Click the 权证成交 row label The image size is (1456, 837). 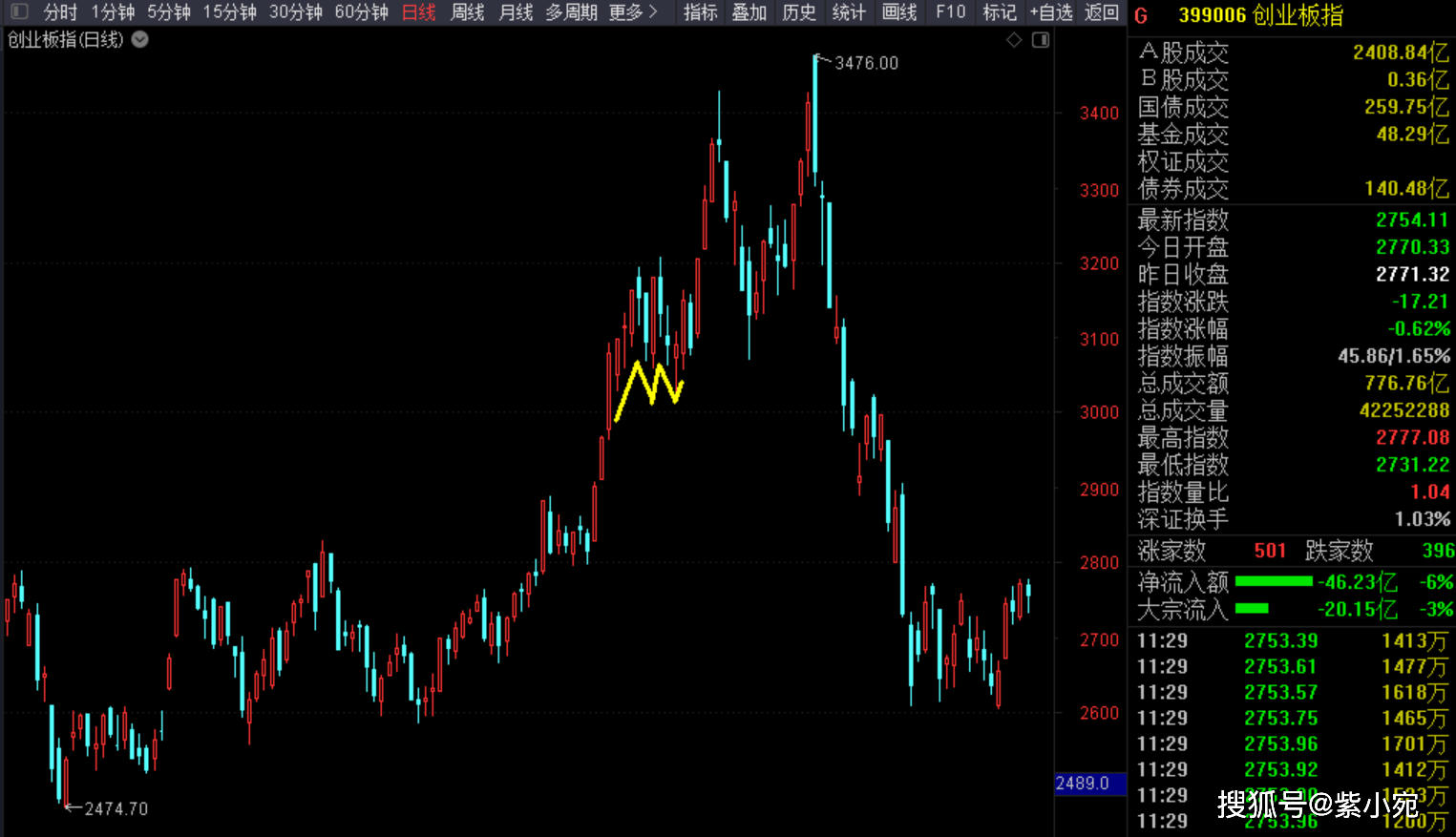click(1183, 161)
